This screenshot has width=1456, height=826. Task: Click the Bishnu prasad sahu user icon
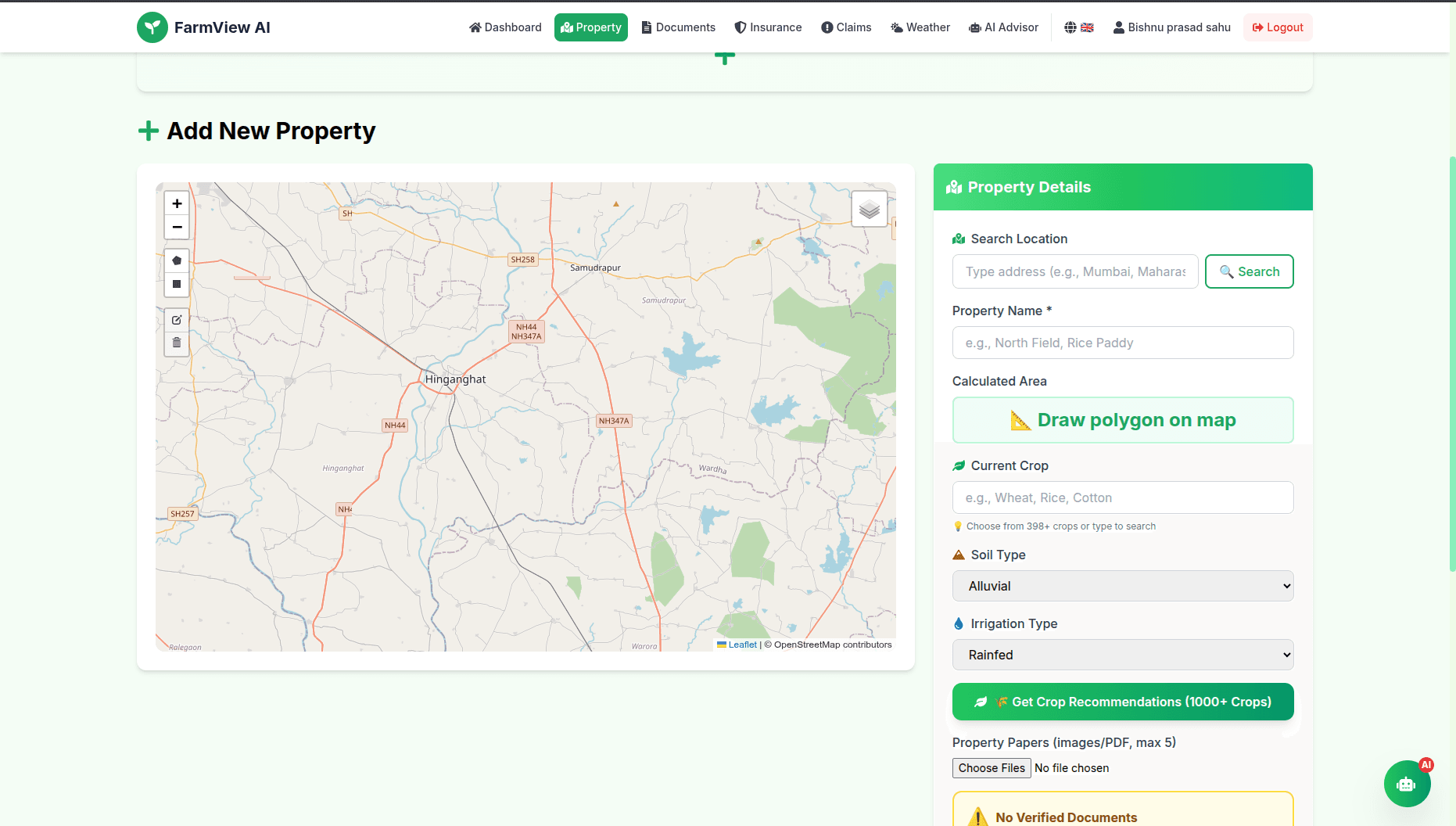[x=1118, y=27]
